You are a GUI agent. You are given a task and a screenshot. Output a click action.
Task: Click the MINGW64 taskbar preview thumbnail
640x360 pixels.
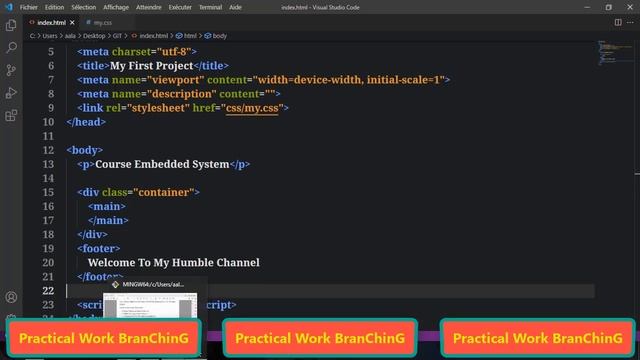150,305
